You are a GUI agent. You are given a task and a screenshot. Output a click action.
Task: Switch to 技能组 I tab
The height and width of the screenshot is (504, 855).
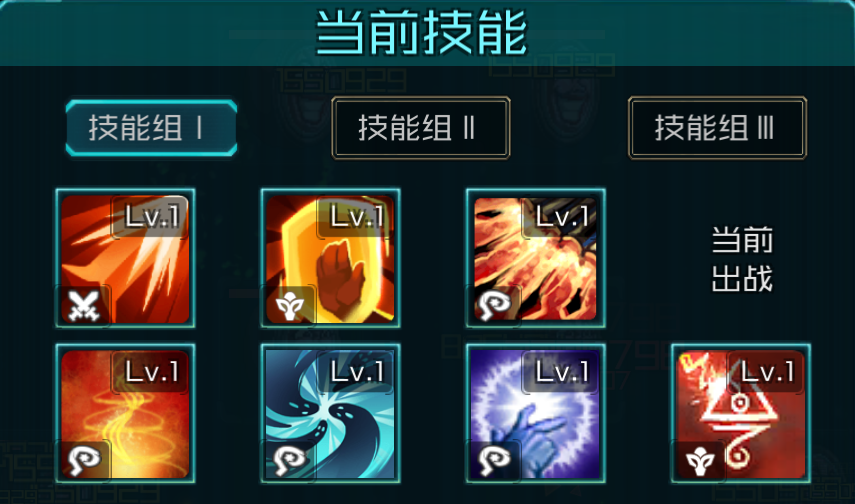(152, 128)
